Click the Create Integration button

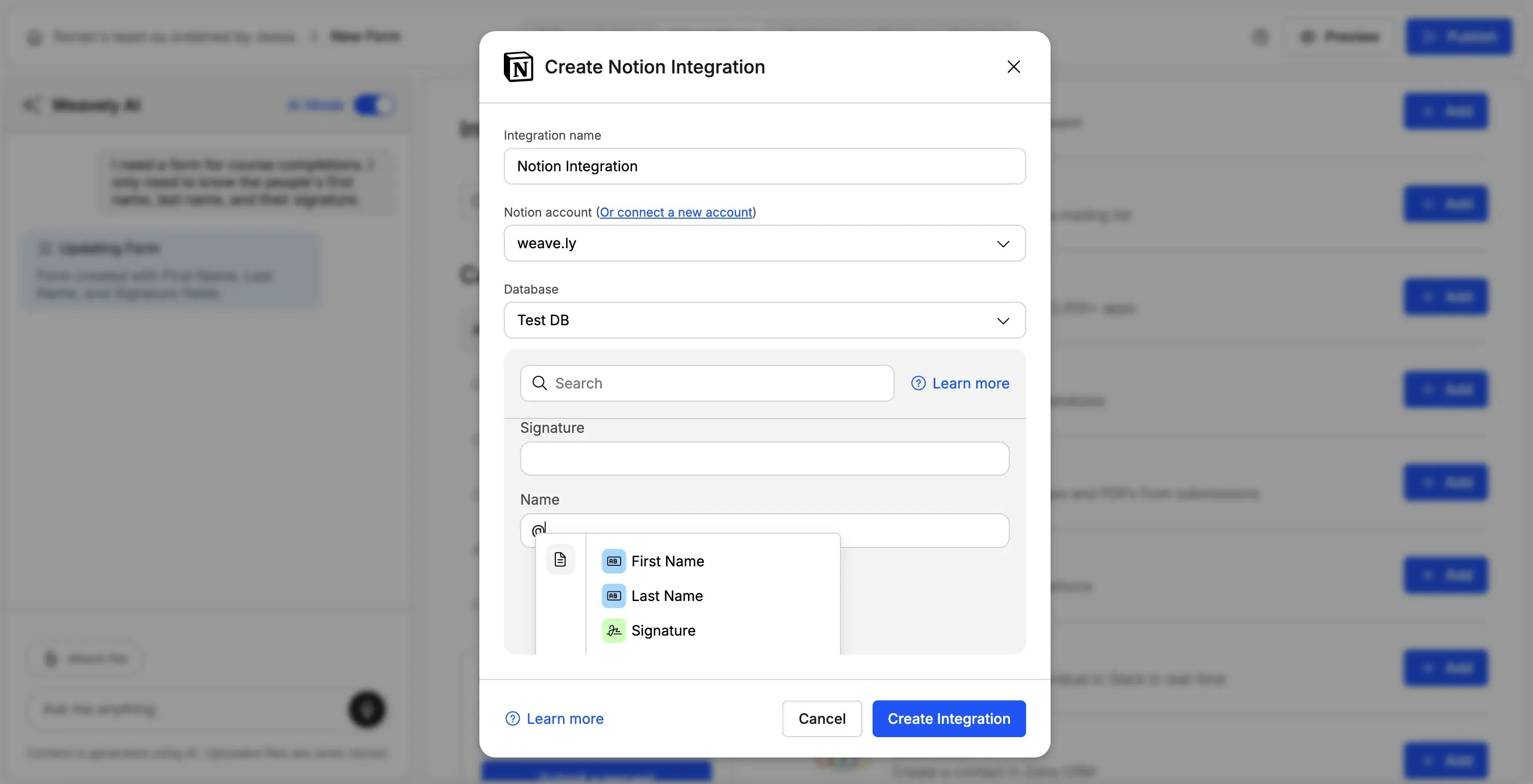click(948, 718)
